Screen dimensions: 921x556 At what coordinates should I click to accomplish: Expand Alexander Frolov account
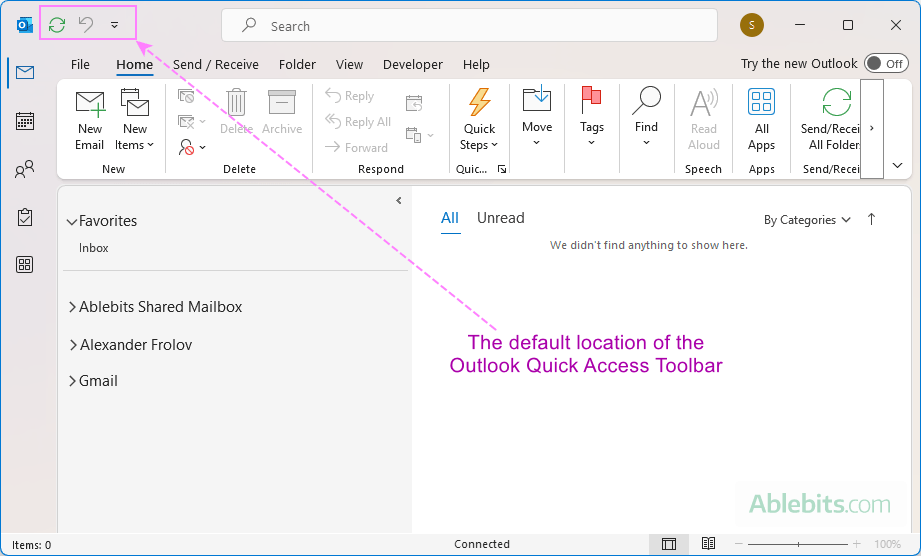pyautogui.click(x=73, y=345)
